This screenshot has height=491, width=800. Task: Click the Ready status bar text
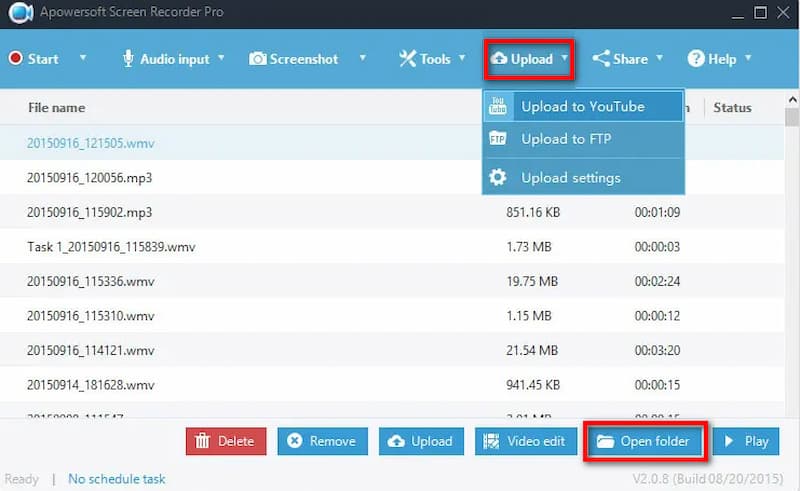21,479
